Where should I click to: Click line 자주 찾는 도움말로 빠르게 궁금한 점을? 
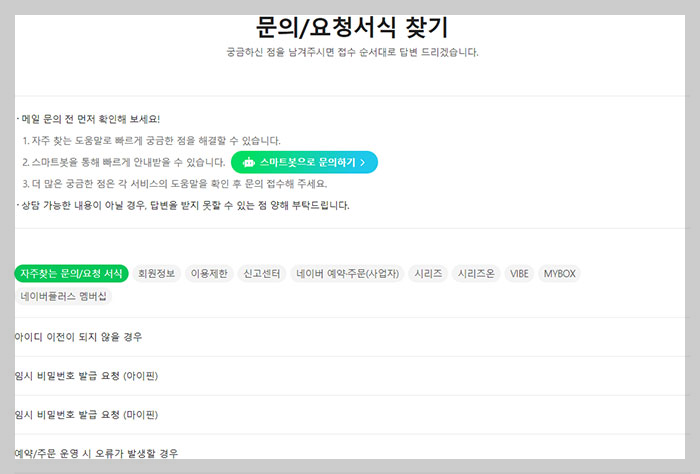point(151,141)
